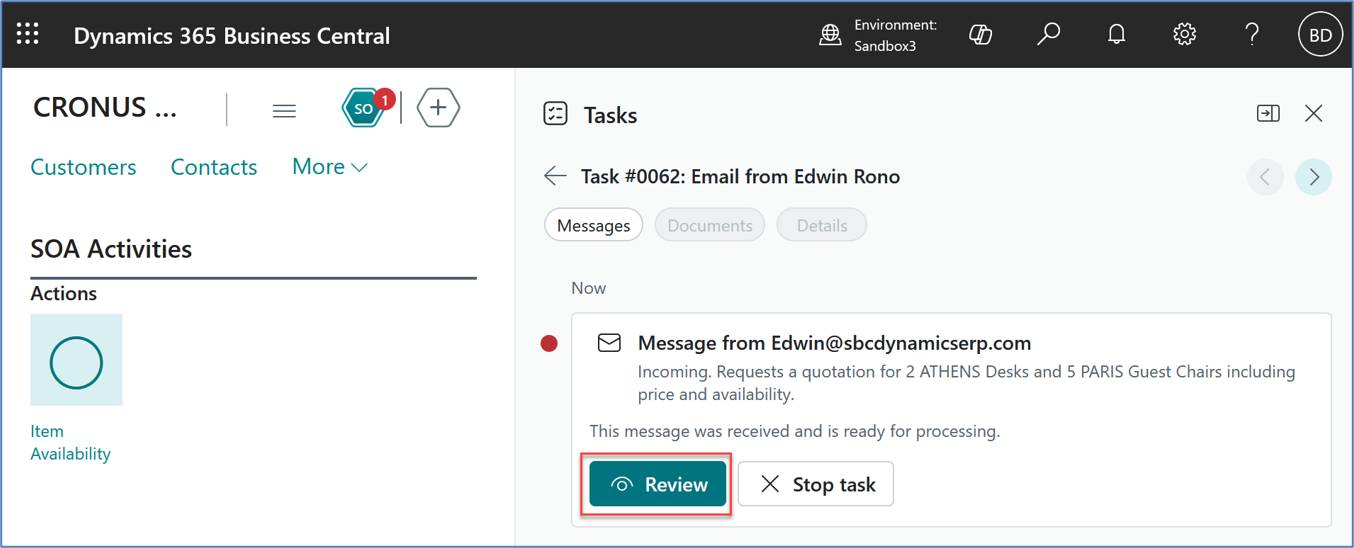This screenshot has height=548, width=1354.
Task: Go to next task chevron
Action: coord(1314,177)
